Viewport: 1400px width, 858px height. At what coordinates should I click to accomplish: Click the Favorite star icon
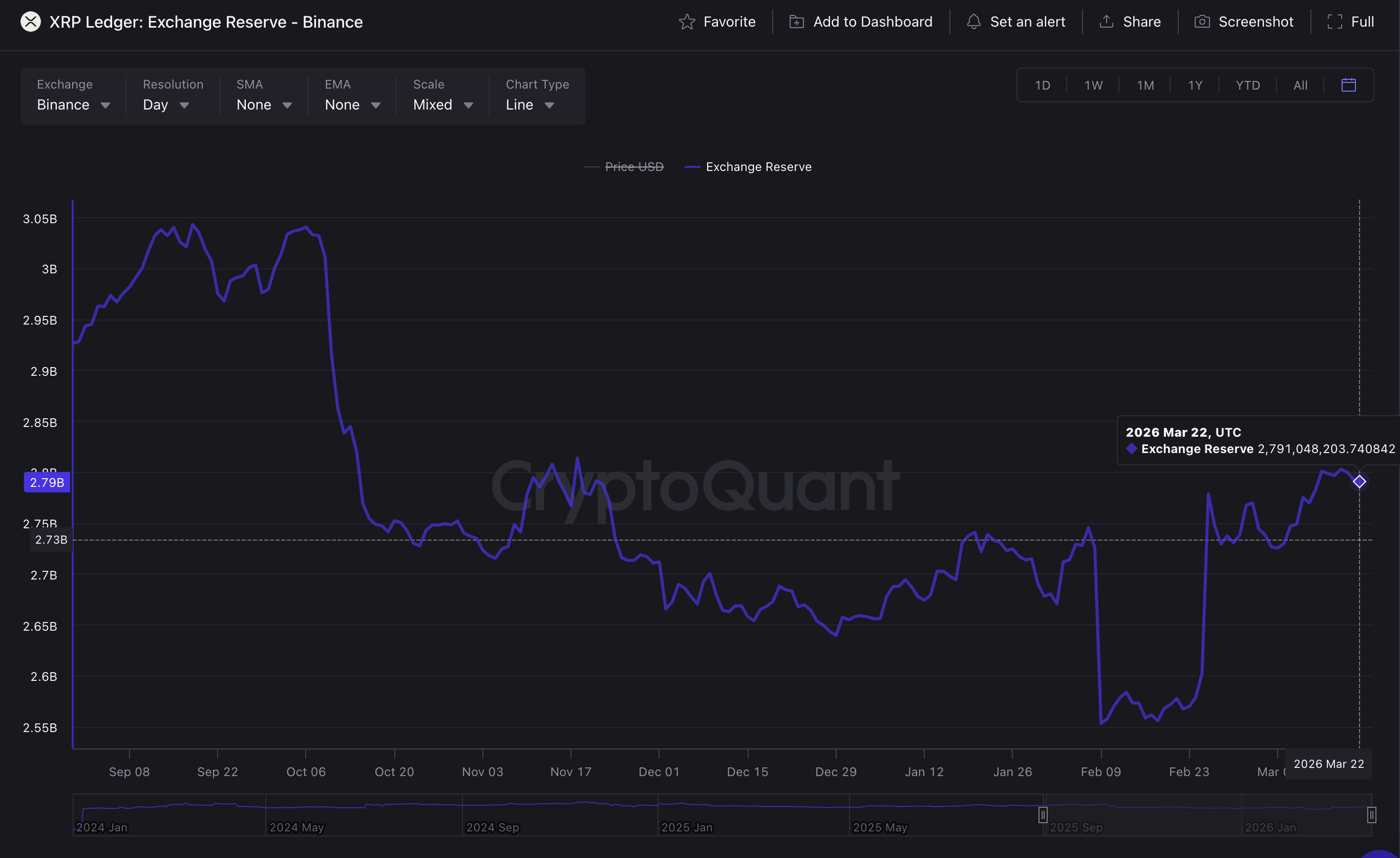(686, 22)
